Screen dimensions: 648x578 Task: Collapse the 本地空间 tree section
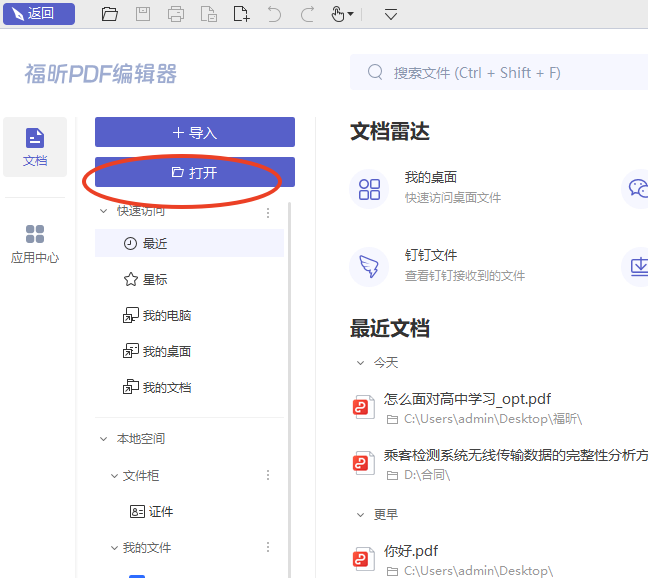pos(104,439)
